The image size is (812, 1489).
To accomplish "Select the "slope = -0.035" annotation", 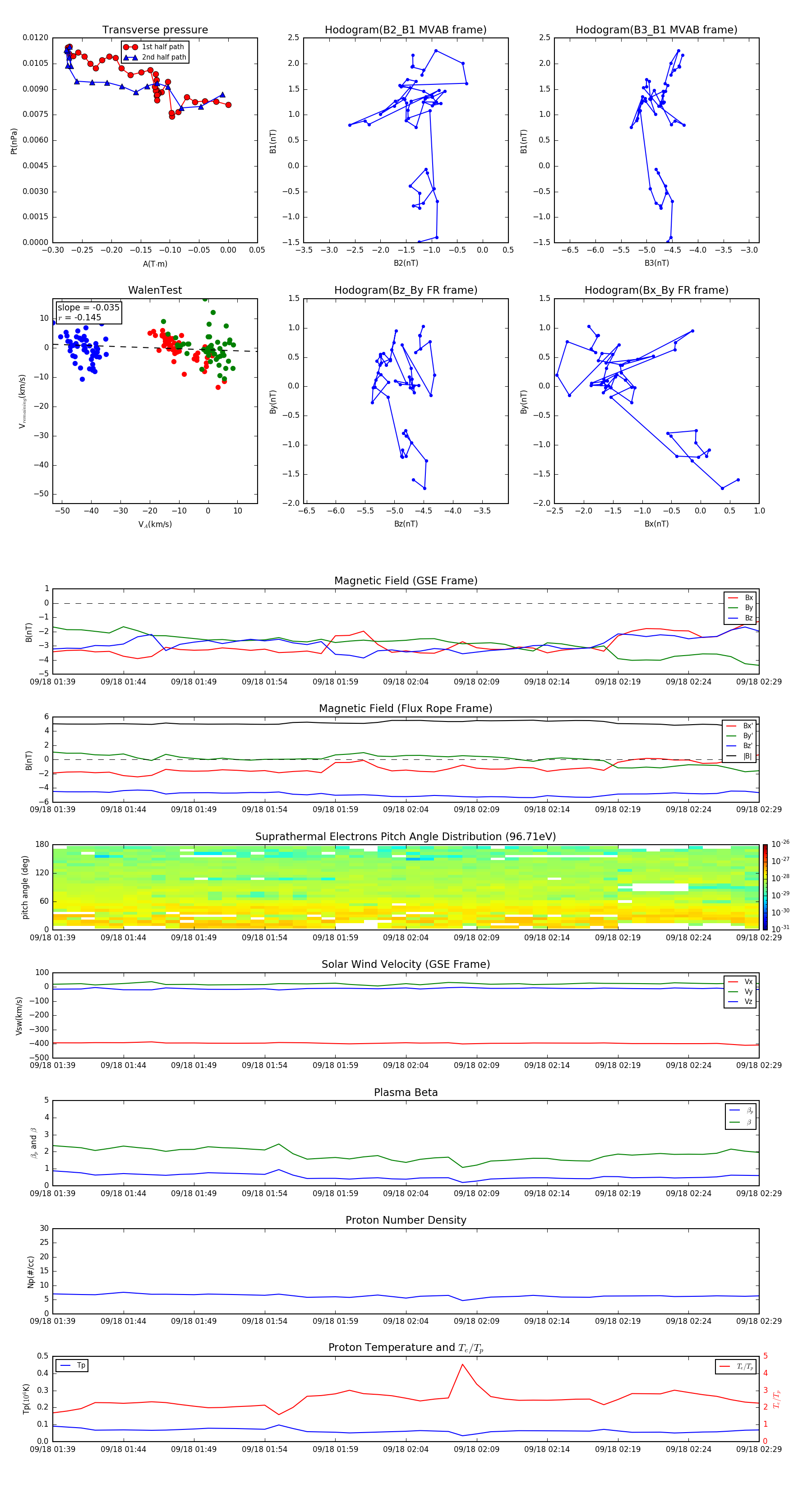I will [x=88, y=308].
